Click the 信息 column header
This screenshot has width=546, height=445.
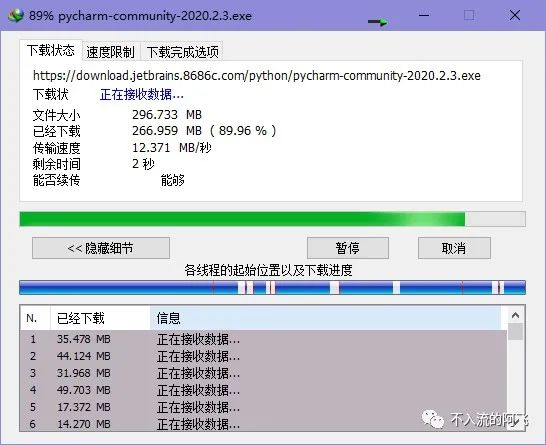[x=325, y=318]
